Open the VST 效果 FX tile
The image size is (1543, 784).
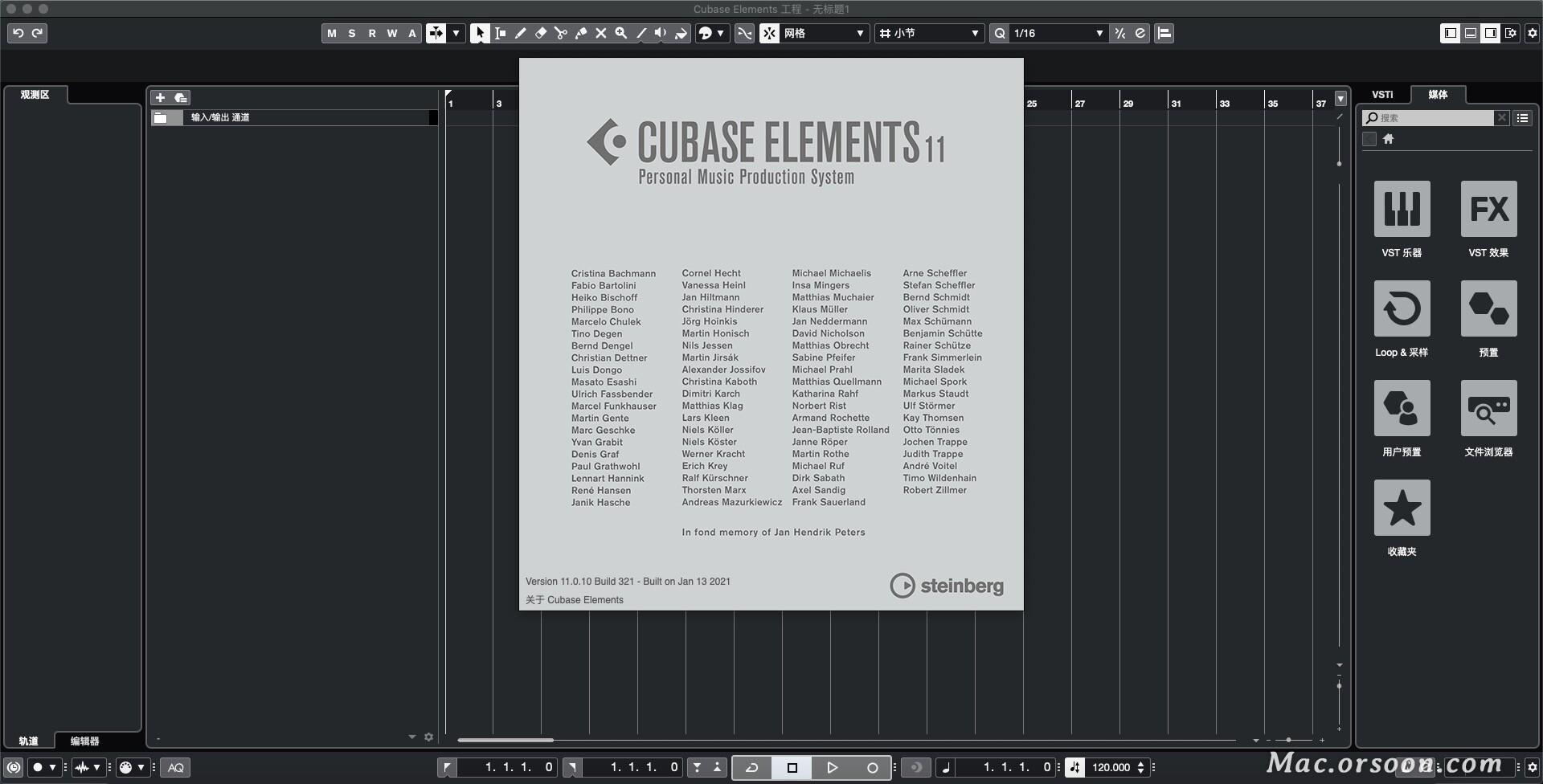(1488, 209)
